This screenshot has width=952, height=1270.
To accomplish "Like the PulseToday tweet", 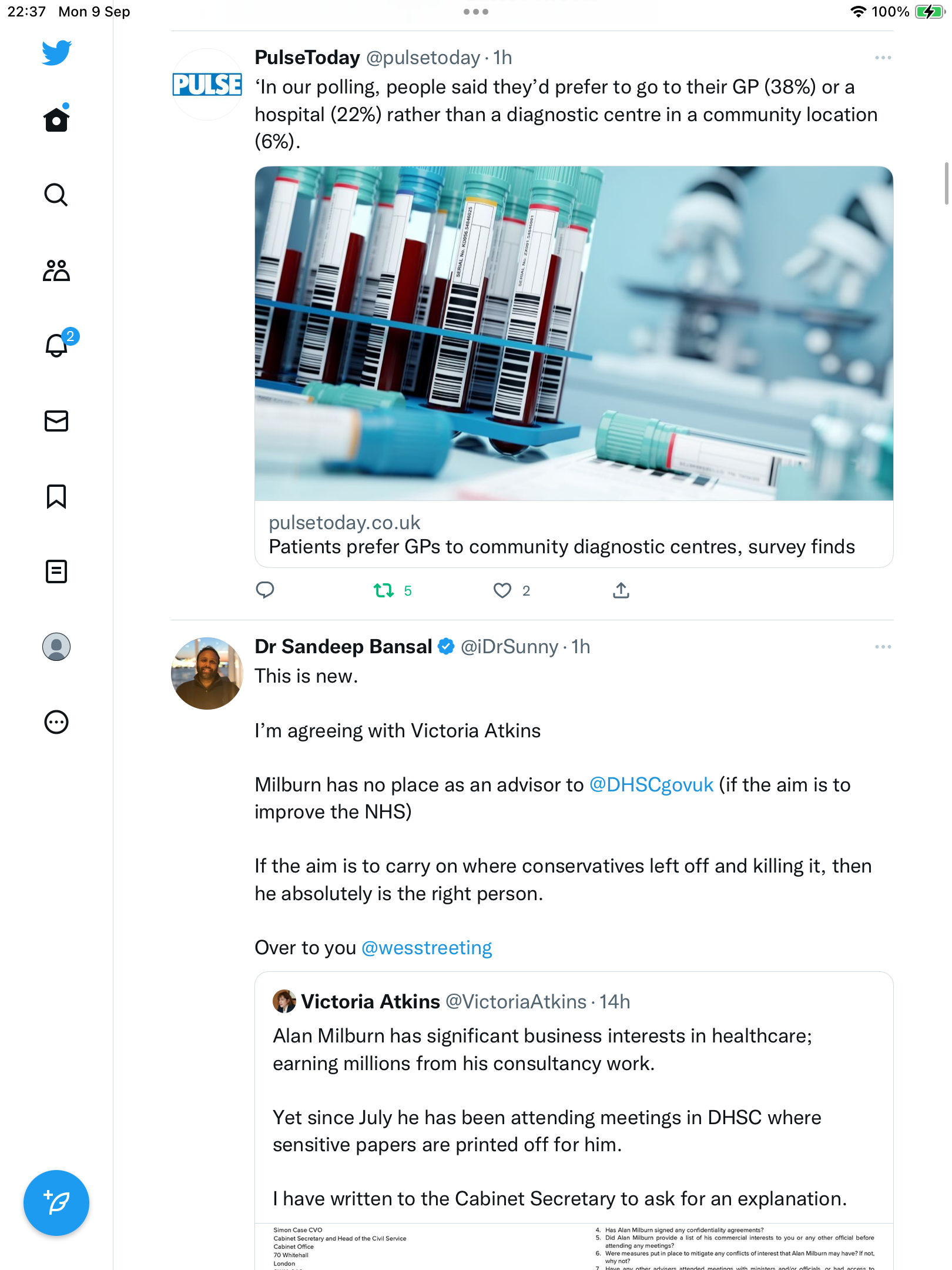I will [x=502, y=590].
